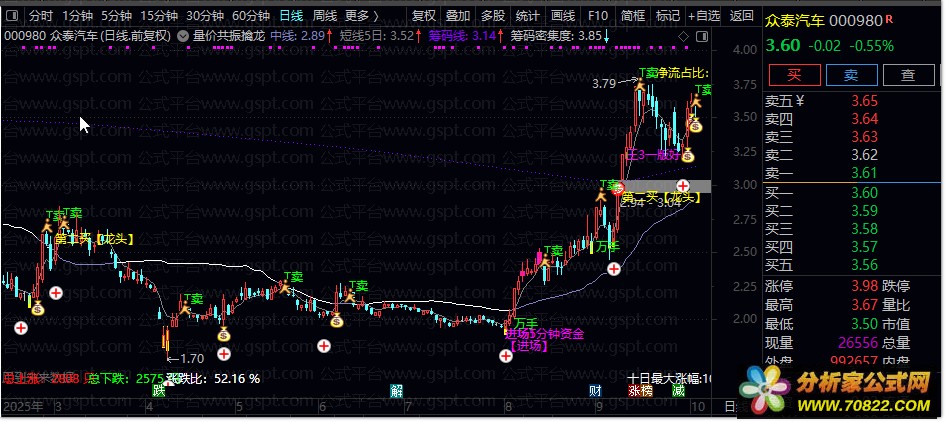Click the 涨停 3.98 limit value
947x422 pixels.
(x=864, y=286)
